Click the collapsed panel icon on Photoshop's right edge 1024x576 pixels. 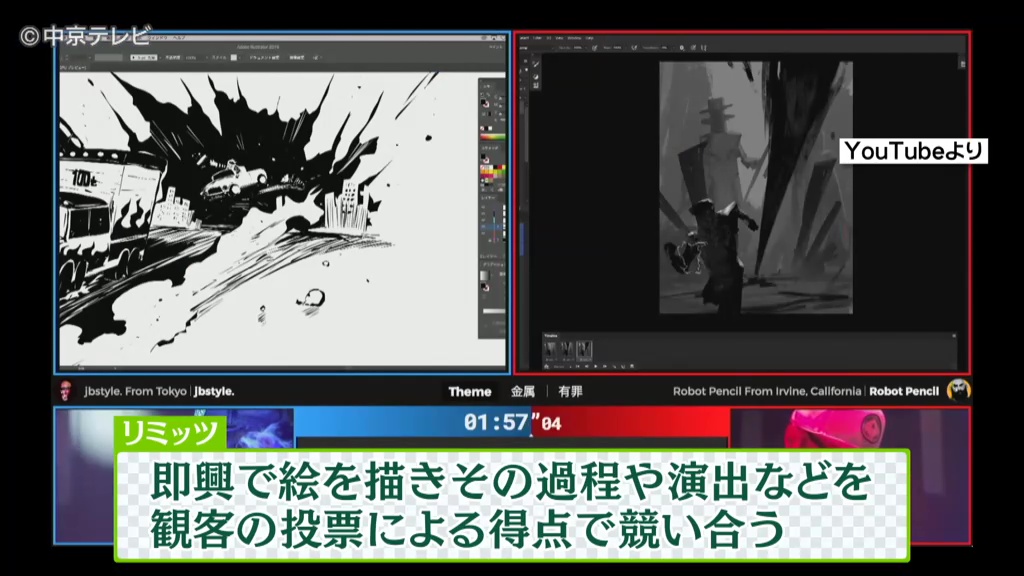[962, 64]
